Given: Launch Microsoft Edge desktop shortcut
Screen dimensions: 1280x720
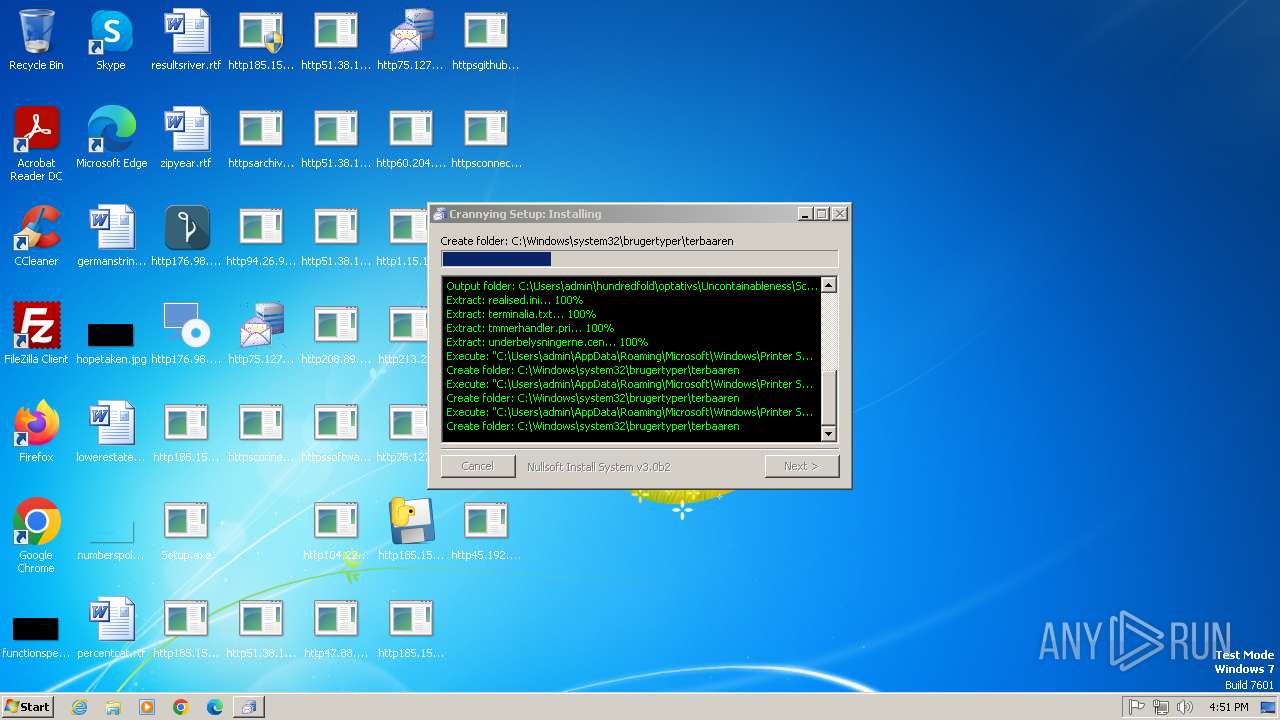Looking at the screenshot, I should point(111,138).
